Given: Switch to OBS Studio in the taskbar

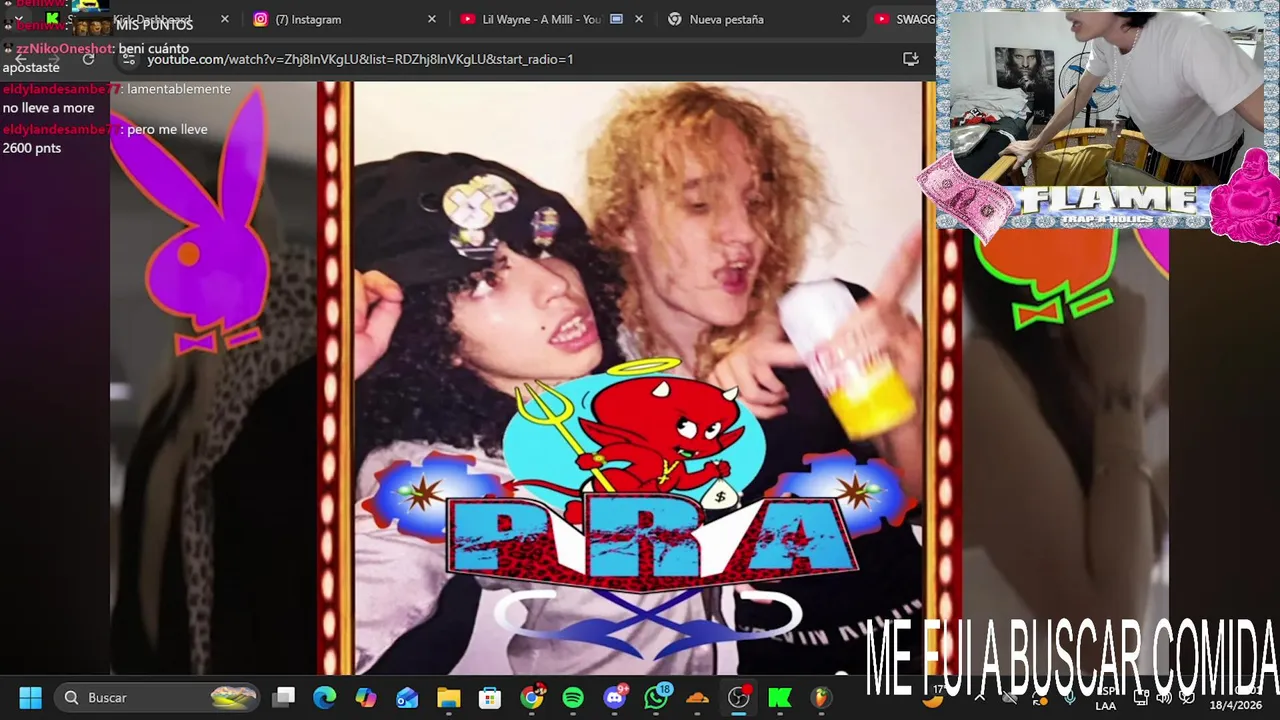Looking at the screenshot, I should tap(739, 697).
